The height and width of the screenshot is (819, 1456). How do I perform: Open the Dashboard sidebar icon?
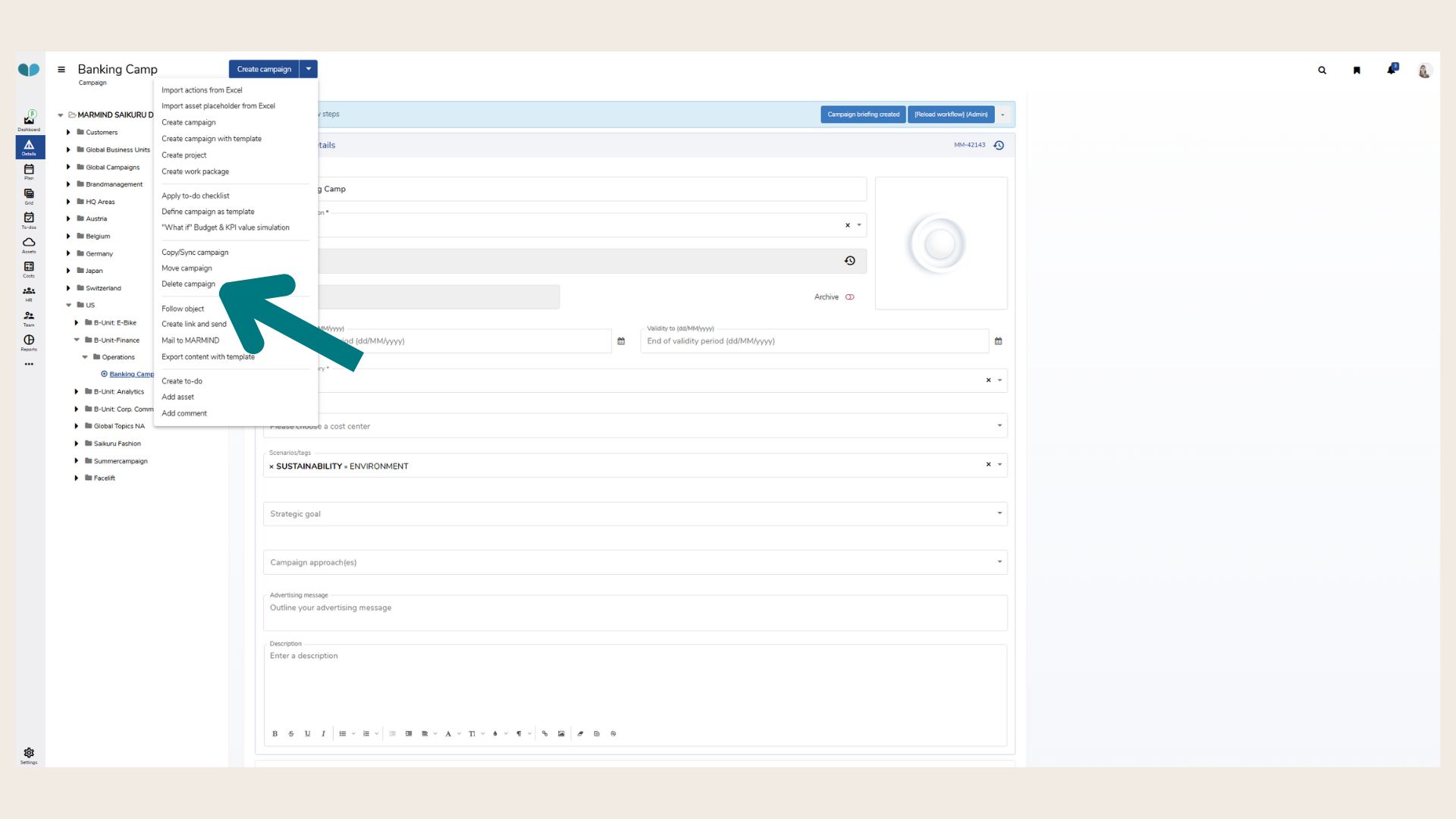29,120
